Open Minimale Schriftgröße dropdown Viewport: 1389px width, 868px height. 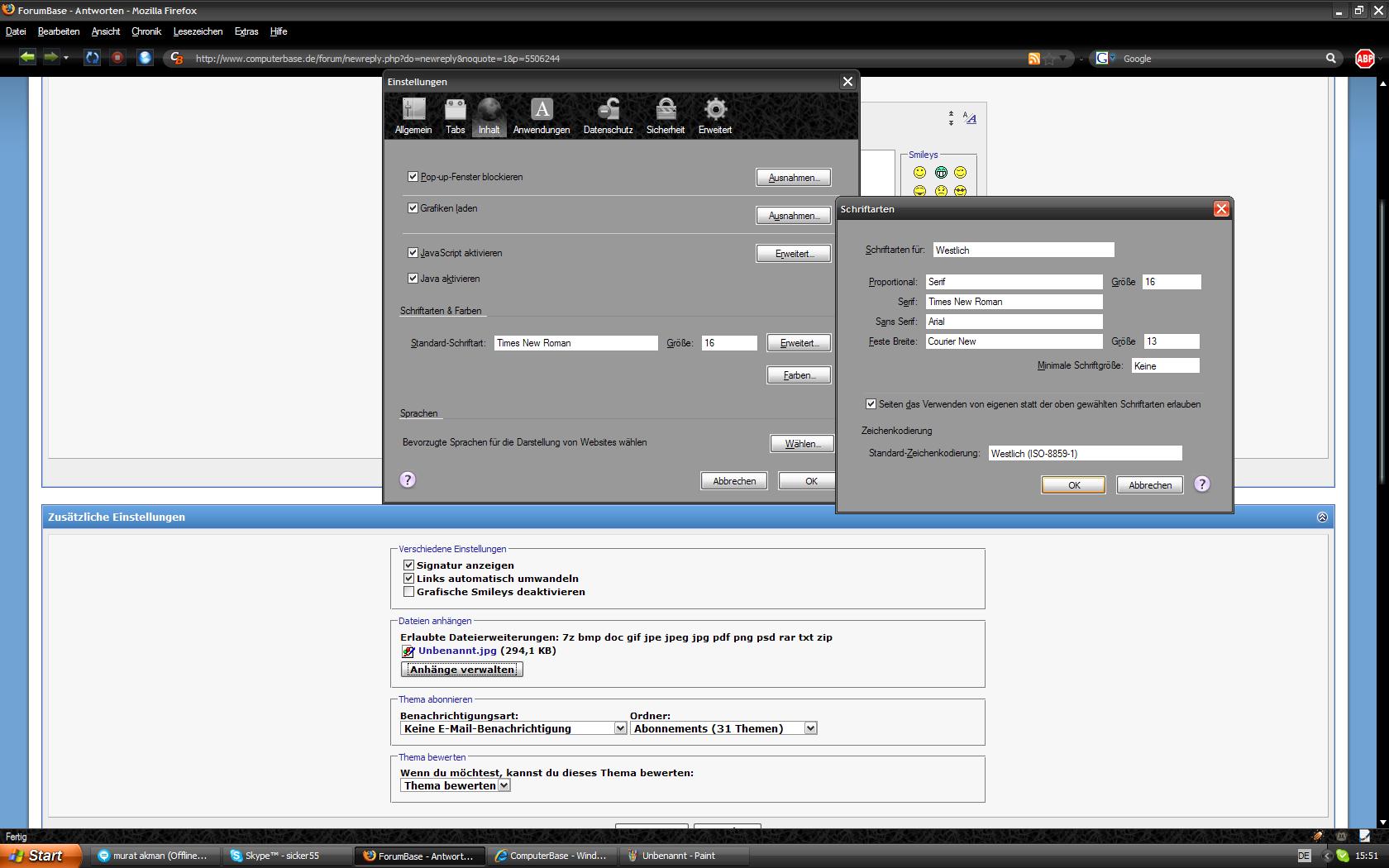1165,365
